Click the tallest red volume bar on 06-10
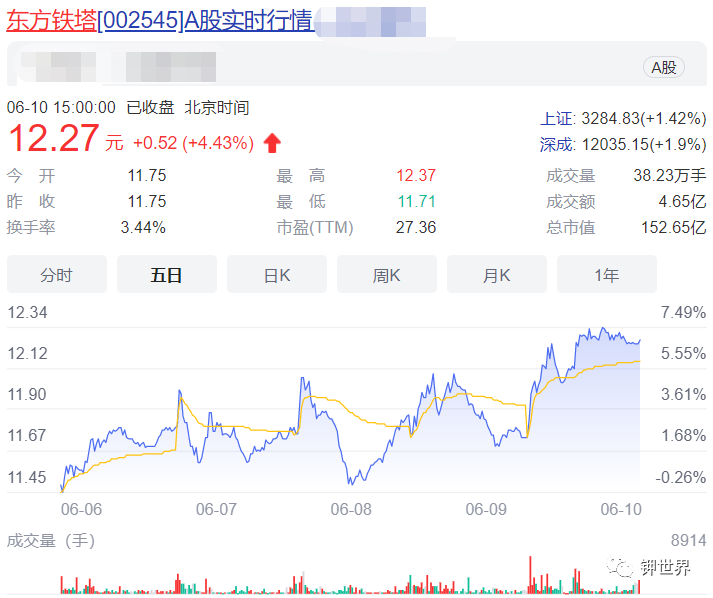The width and height of the screenshot is (713, 598). [530, 575]
